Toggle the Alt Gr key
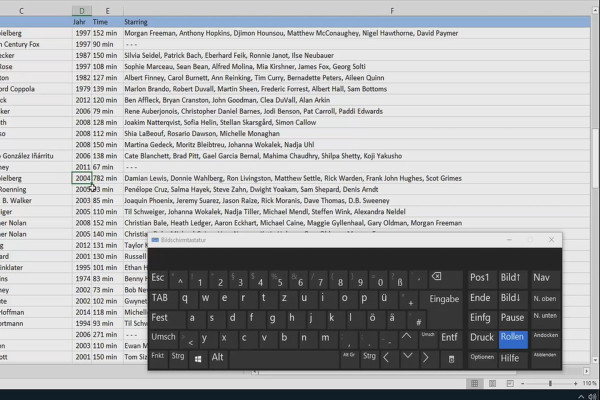This screenshot has width=600, height=400. point(349,358)
